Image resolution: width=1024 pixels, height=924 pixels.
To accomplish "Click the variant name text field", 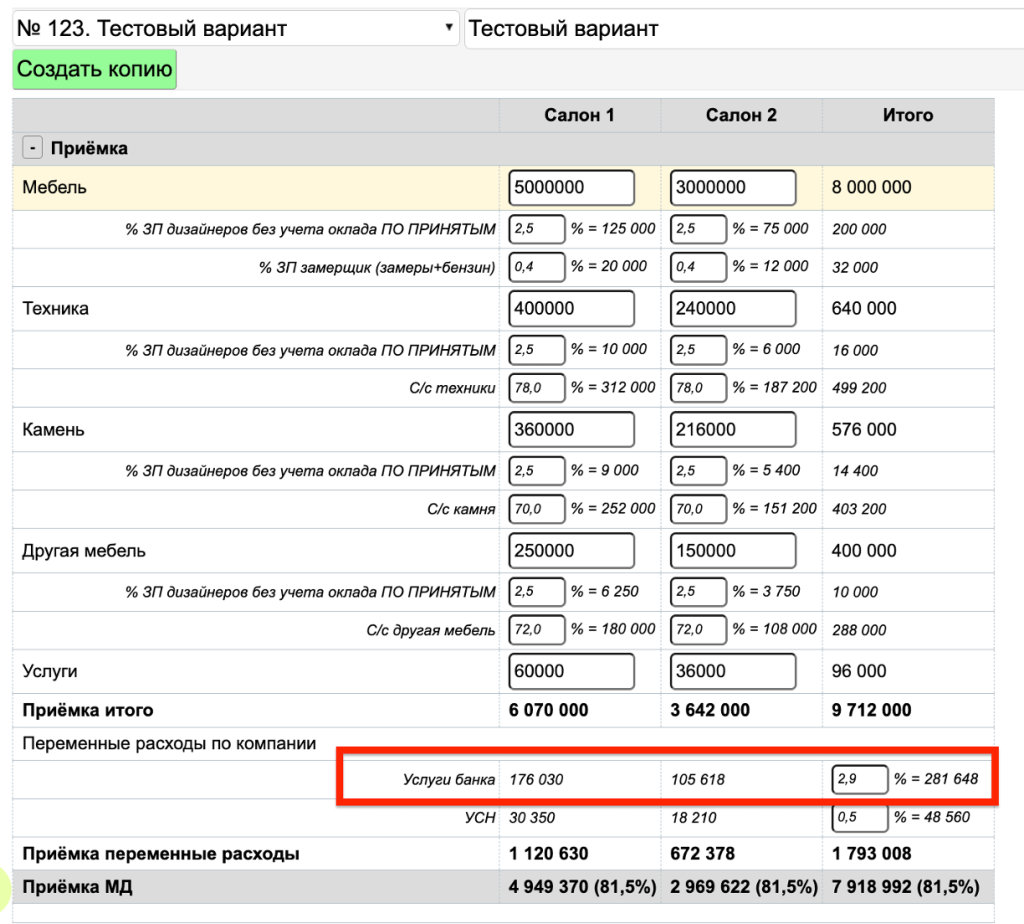I will click(740, 29).
